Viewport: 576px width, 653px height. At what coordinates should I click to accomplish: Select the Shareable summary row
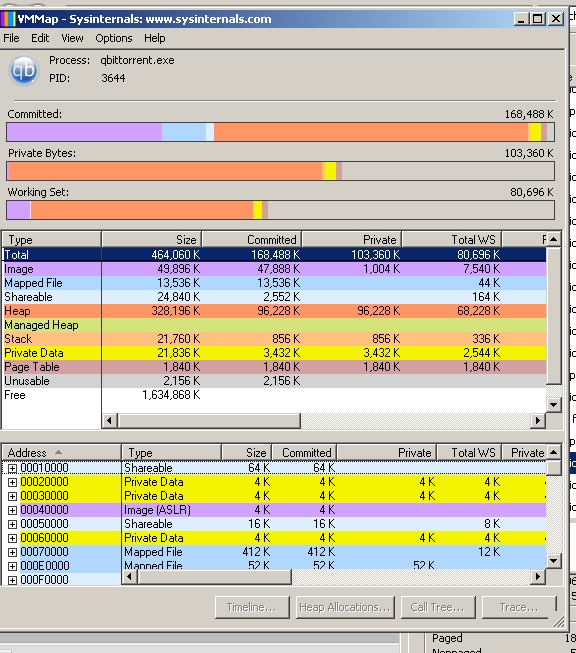tap(274, 297)
